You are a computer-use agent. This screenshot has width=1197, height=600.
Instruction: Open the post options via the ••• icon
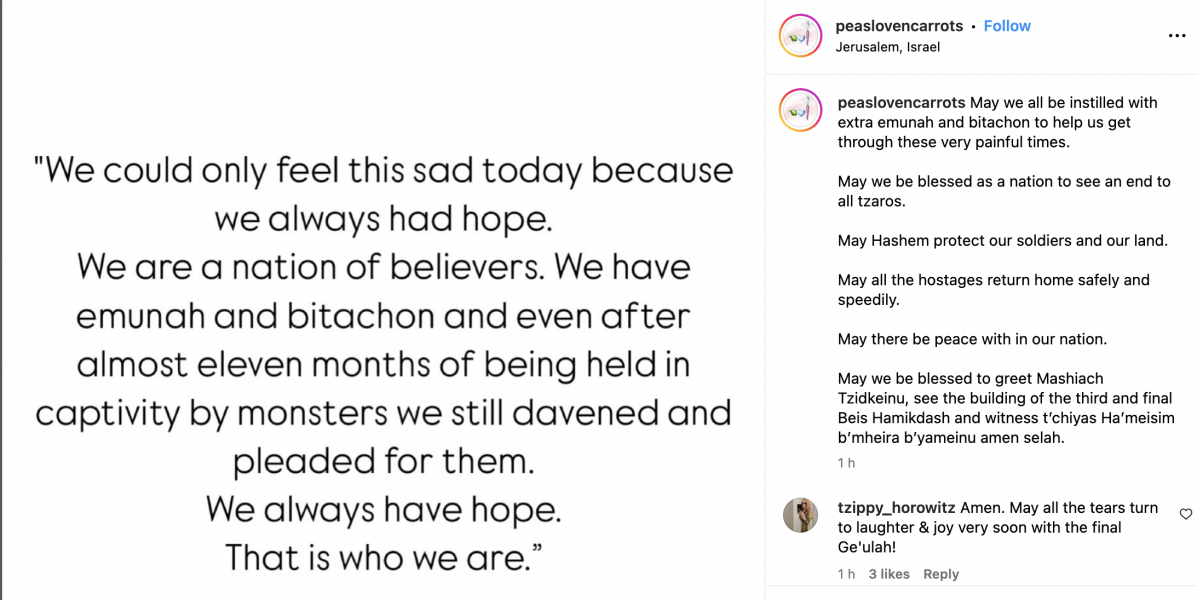(x=1176, y=35)
